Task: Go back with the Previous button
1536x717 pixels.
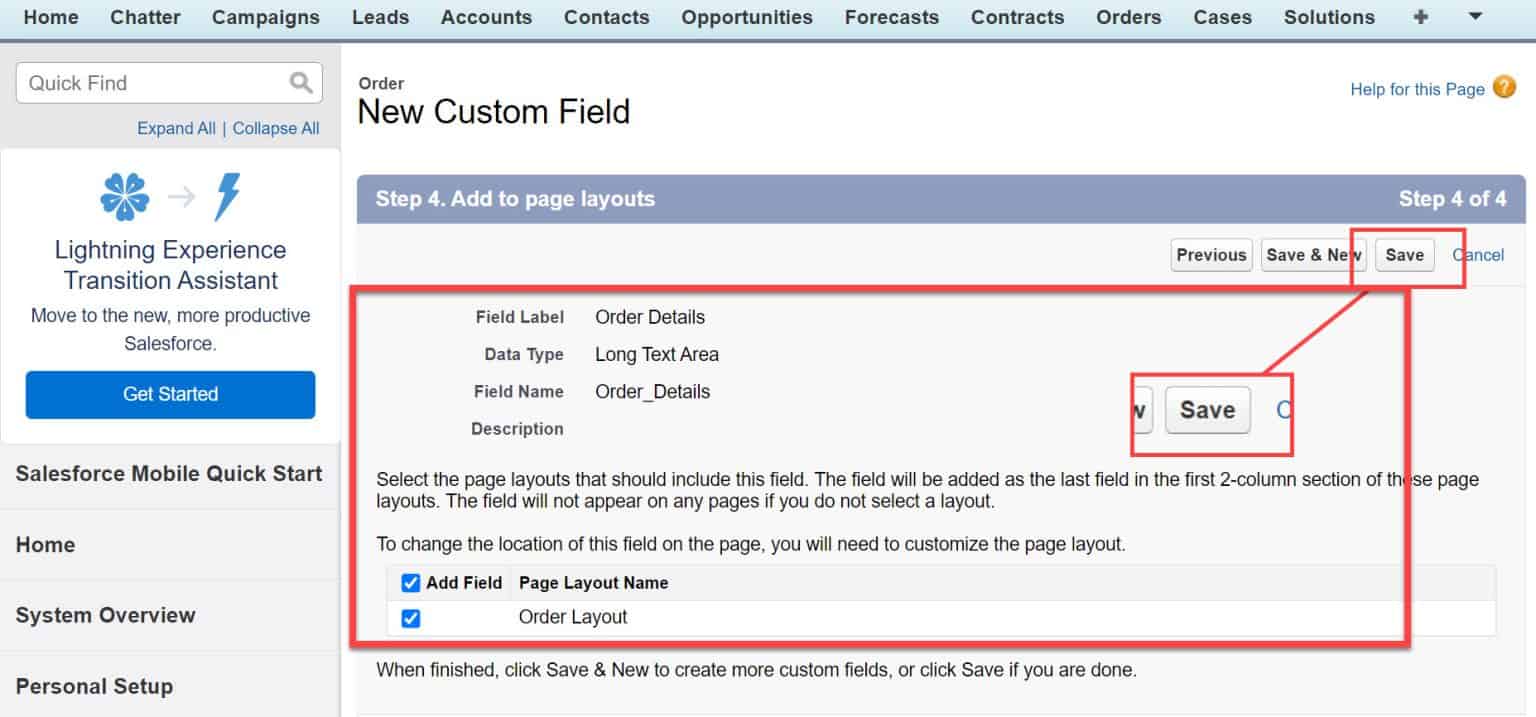Action: tap(1211, 255)
